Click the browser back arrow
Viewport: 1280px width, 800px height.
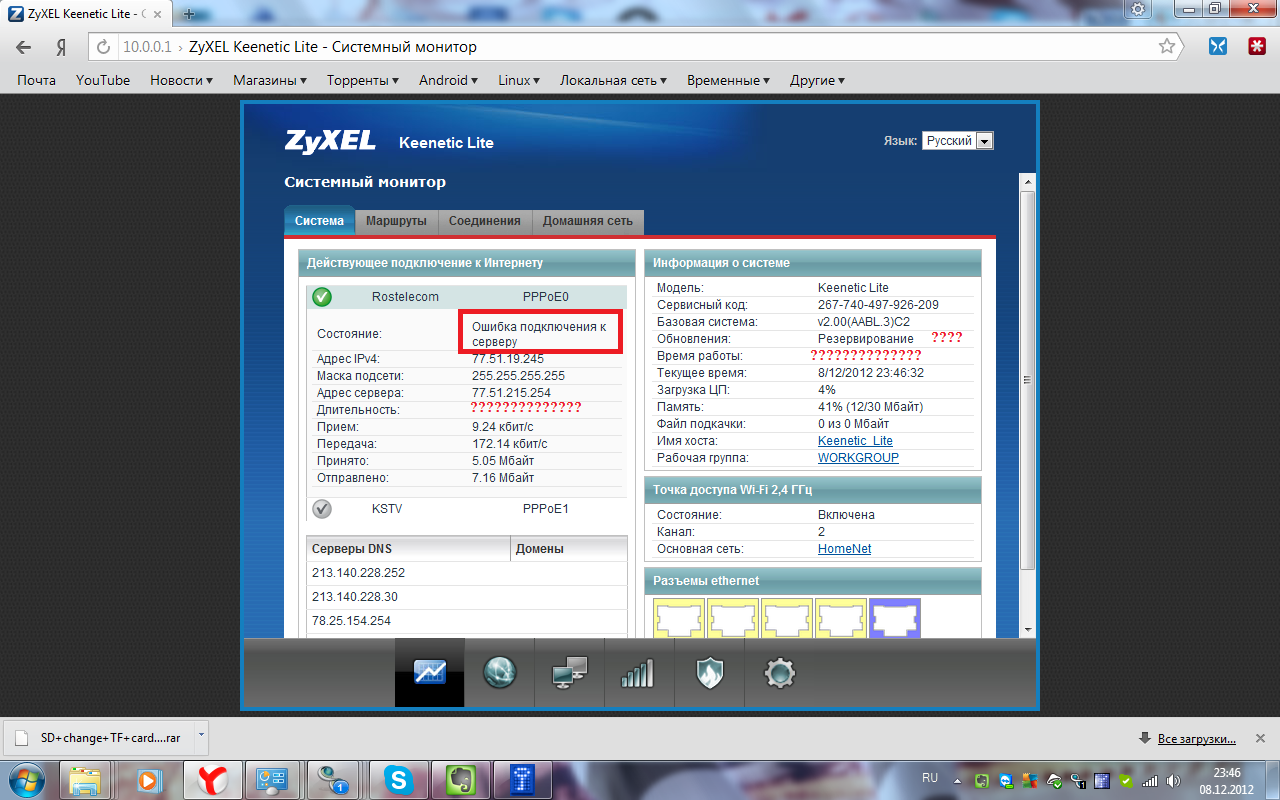(x=24, y=47)
